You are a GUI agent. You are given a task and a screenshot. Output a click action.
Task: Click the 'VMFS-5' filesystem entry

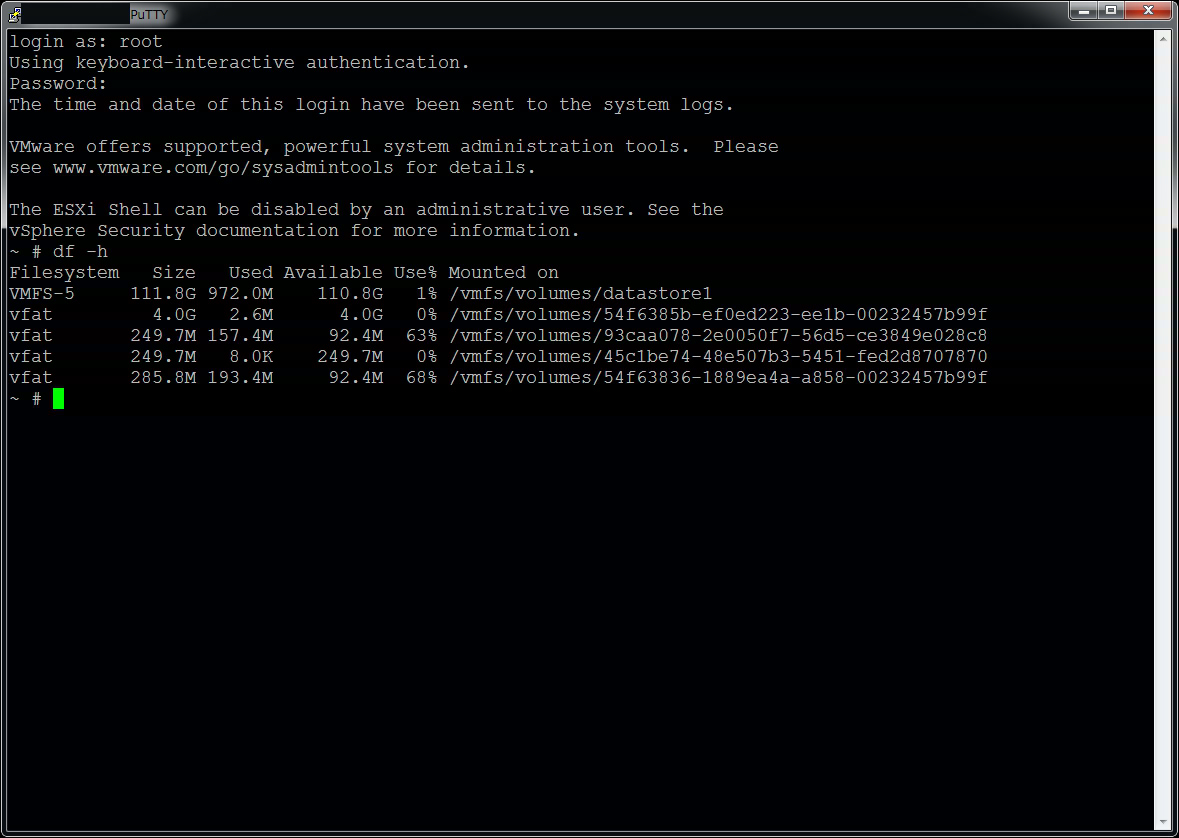pyautogui.click(x=42, y=293)
